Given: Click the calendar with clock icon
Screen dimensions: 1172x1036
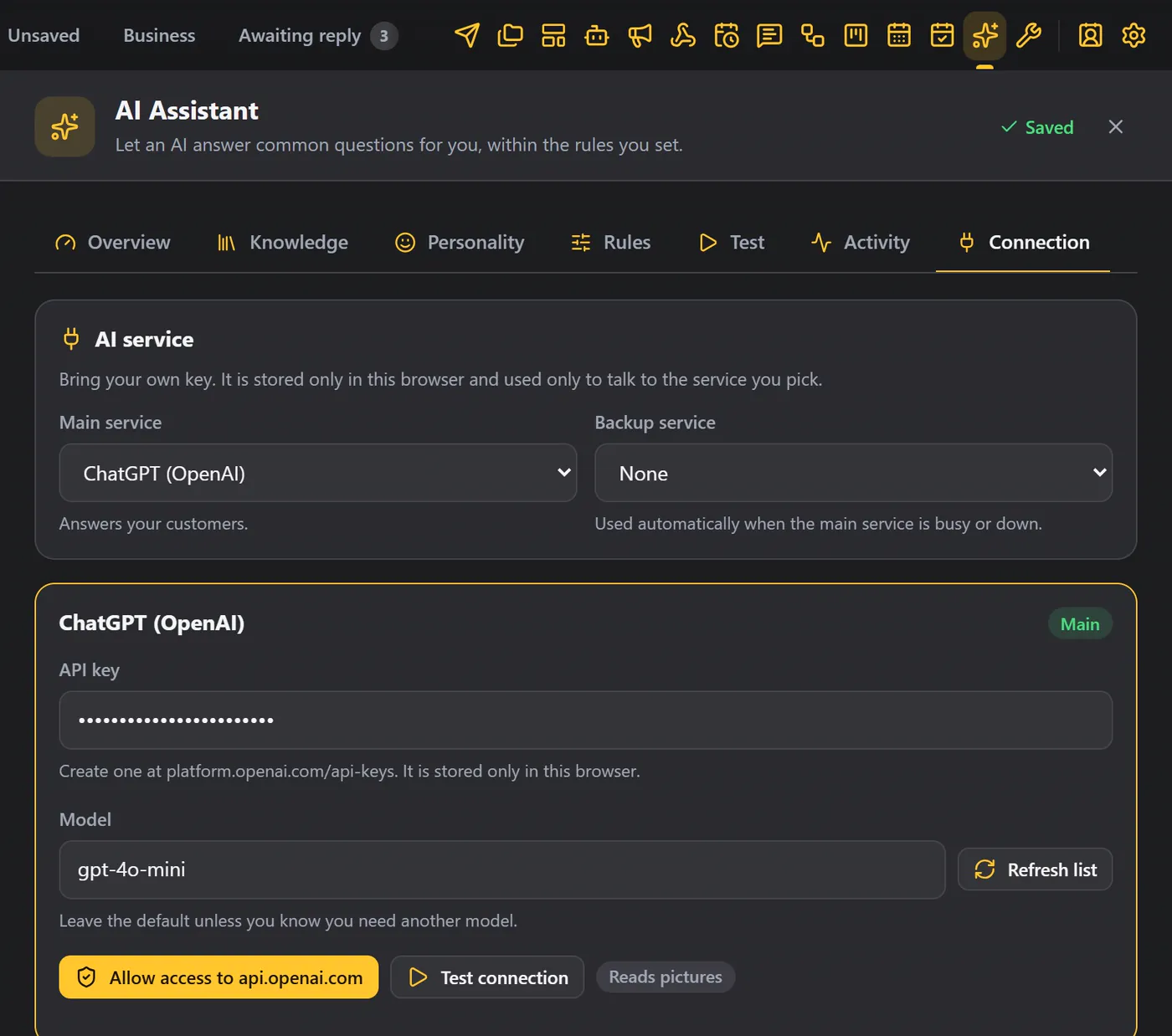Looking at the screenshot, I should 727,35.
